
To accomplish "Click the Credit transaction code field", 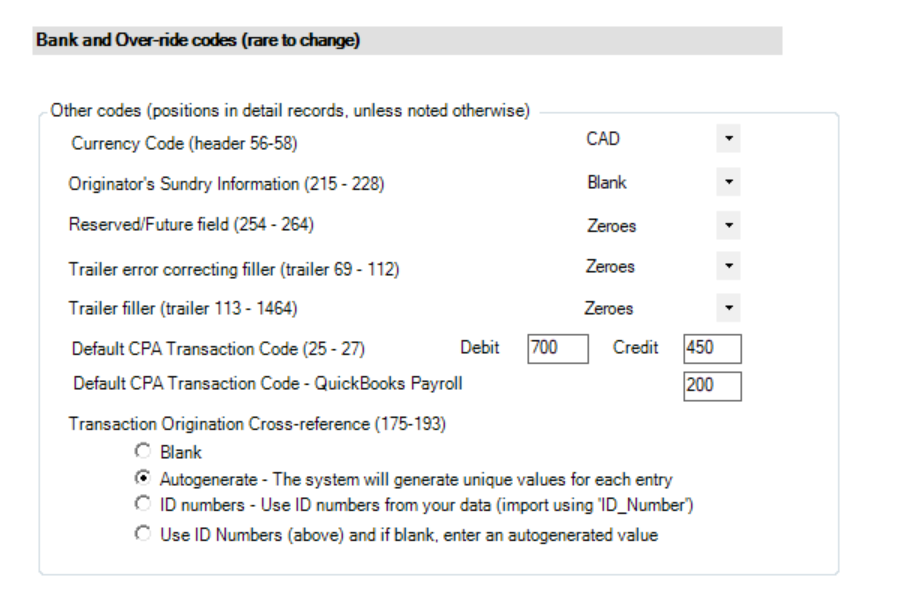I will click(711, 348).
